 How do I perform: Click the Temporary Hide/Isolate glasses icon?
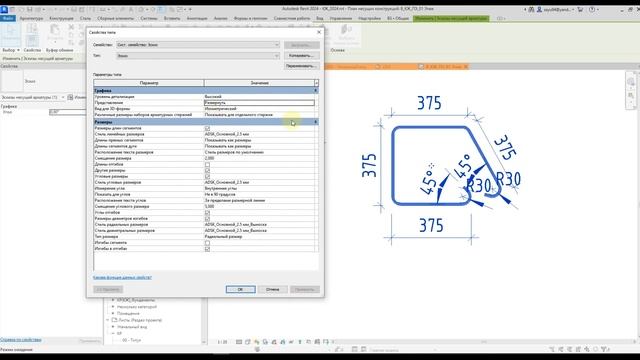[x=291, y=342]
